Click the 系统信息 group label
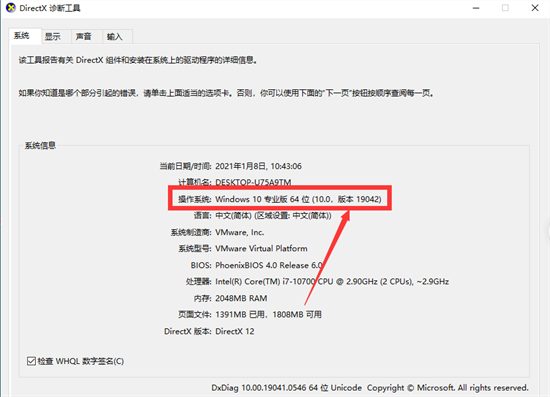Screen dimensions: 550x397 (40, 146)
